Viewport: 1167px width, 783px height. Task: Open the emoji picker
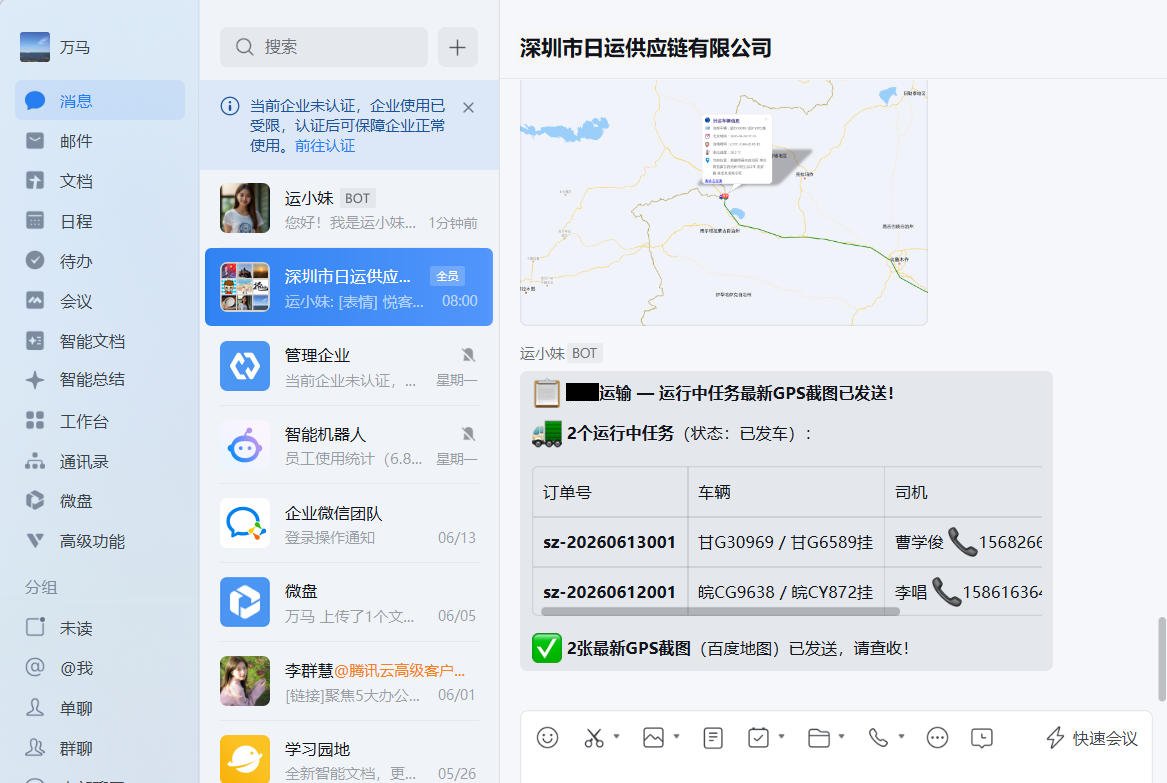(x=547, y=738)
